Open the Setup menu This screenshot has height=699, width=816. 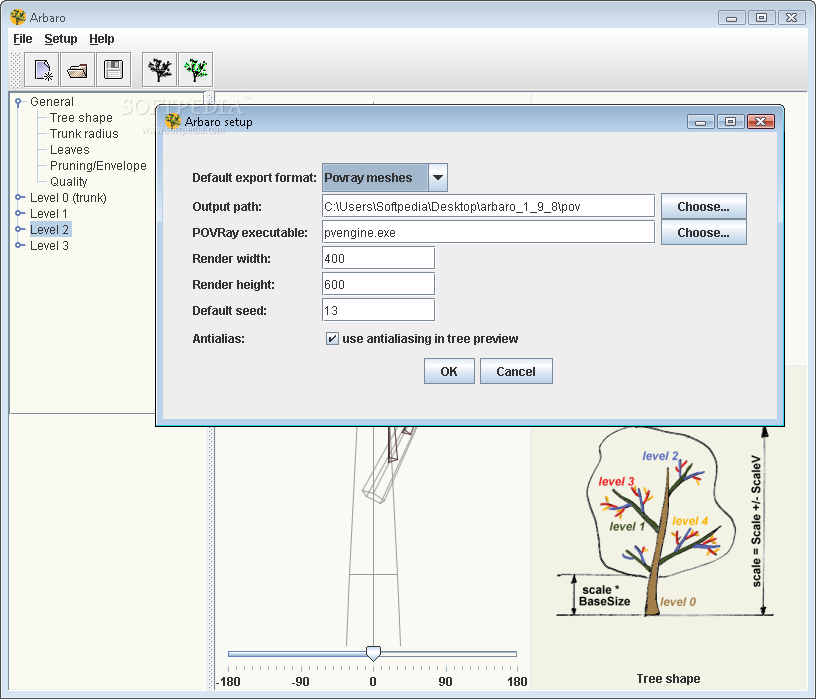(x=61, y=39)
